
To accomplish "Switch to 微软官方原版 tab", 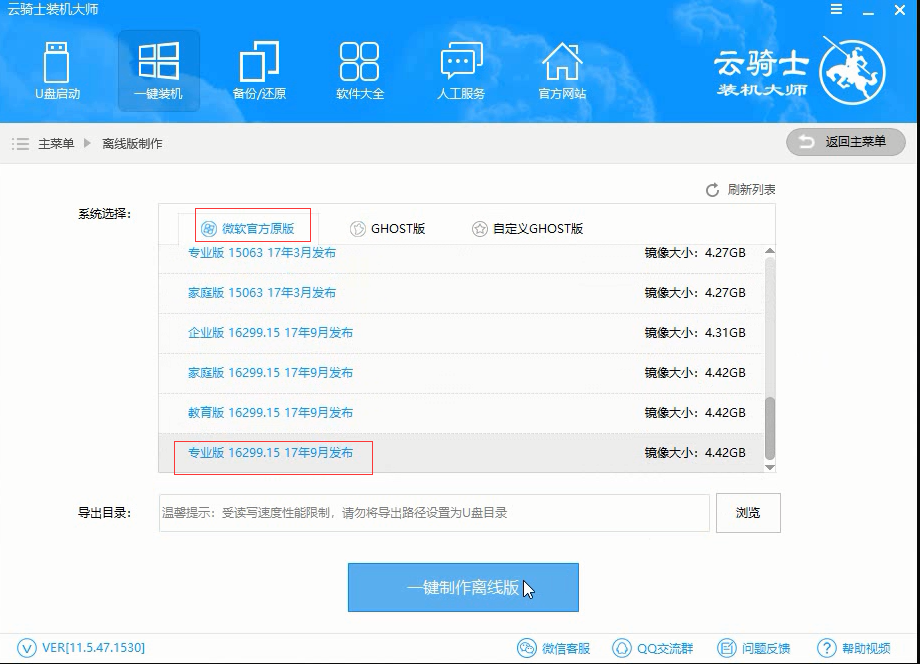I will click(248, 229).
